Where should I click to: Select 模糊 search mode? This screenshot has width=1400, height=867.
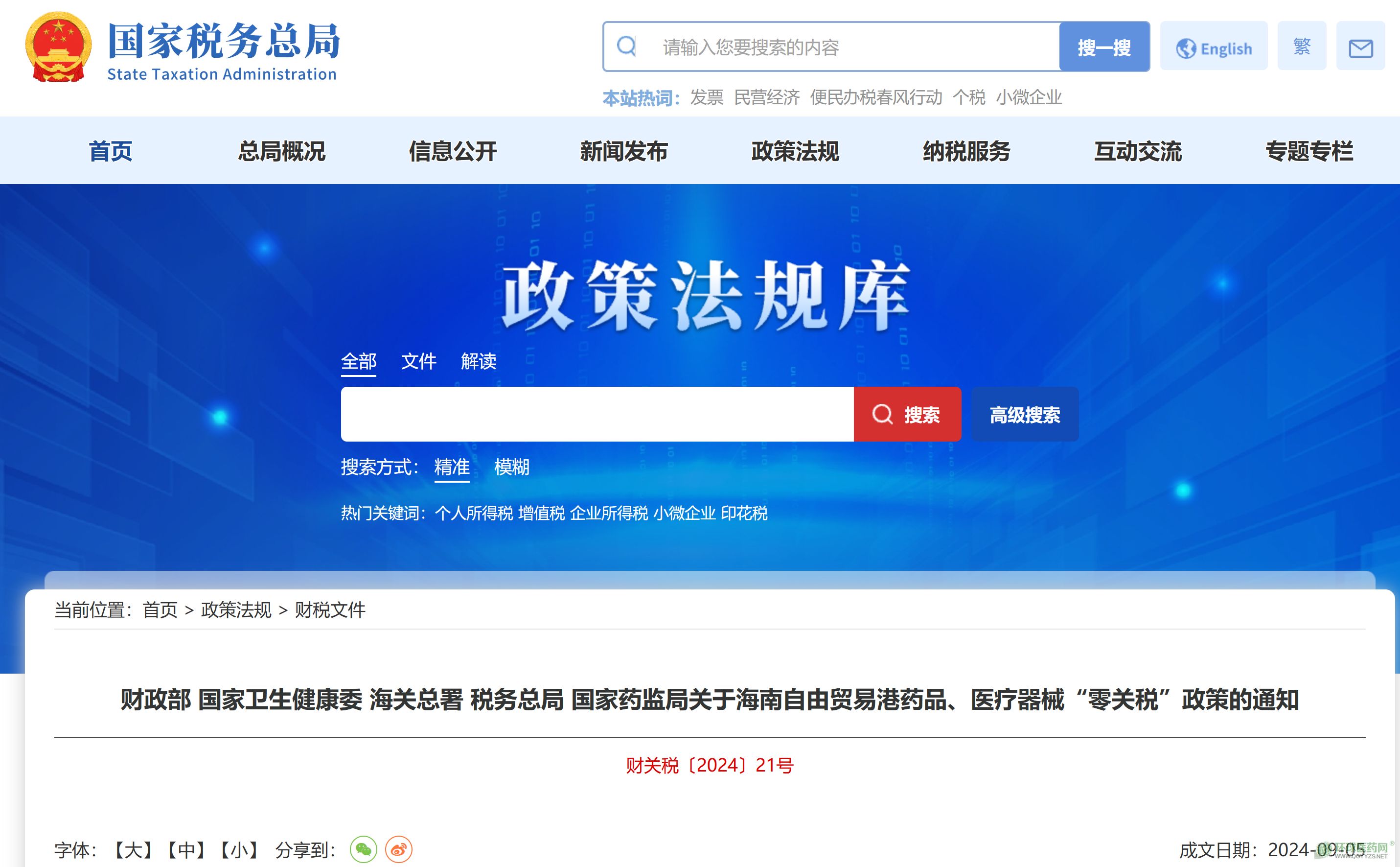(511, 467)
